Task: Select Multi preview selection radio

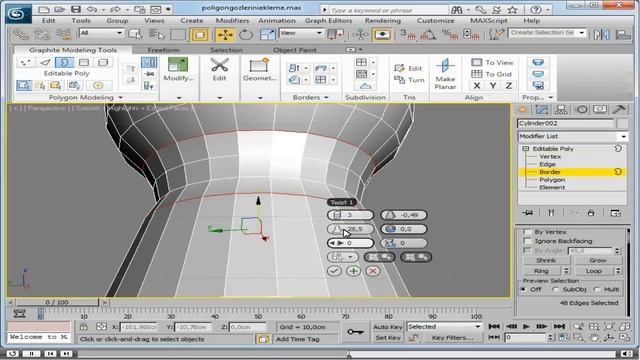Action: click(x=597, y=289)
